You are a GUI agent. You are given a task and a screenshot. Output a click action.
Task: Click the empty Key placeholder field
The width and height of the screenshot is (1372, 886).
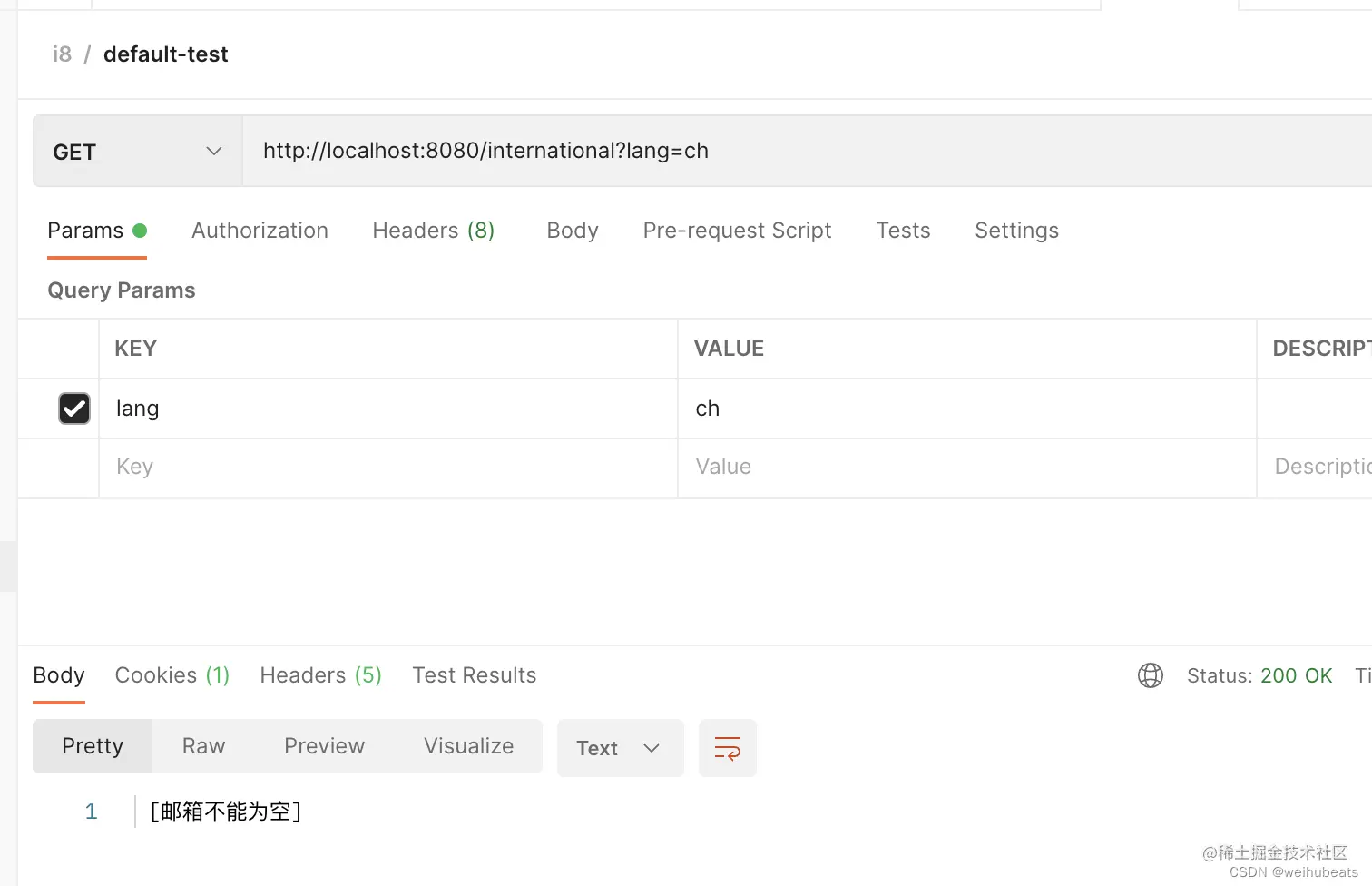(388, 468)
